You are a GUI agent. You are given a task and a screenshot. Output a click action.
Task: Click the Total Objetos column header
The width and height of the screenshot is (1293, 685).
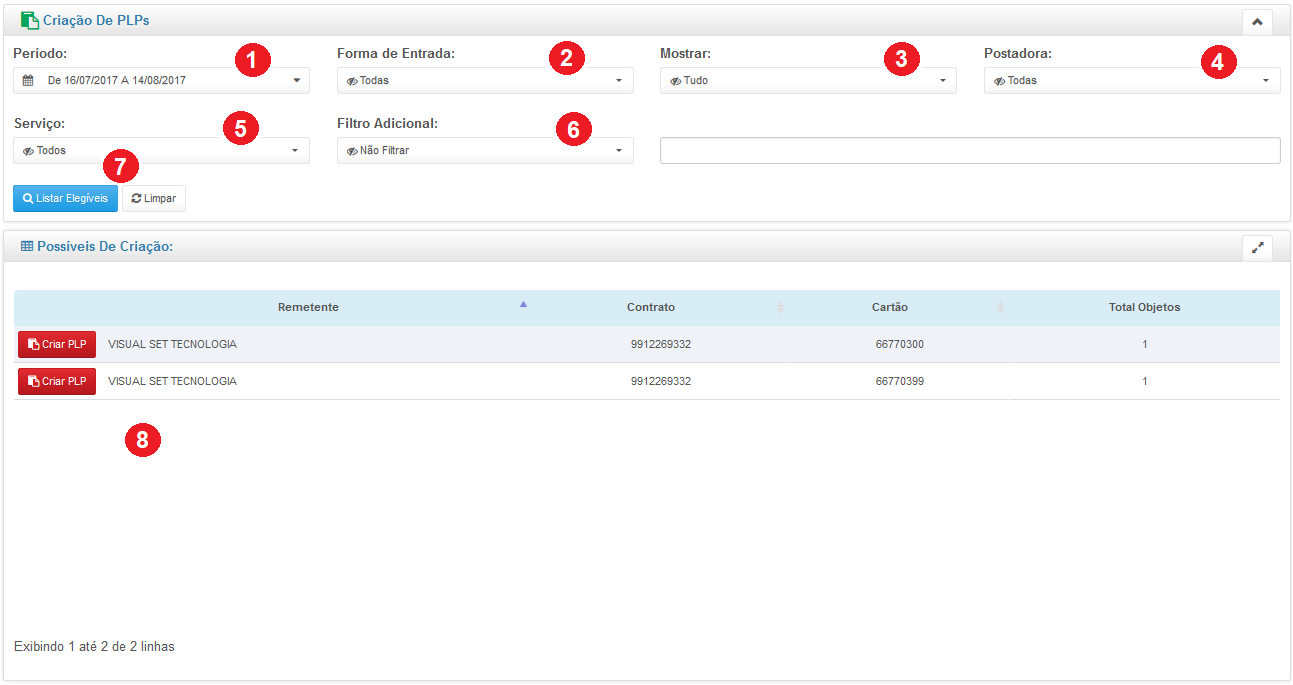tap(1144, 307)
